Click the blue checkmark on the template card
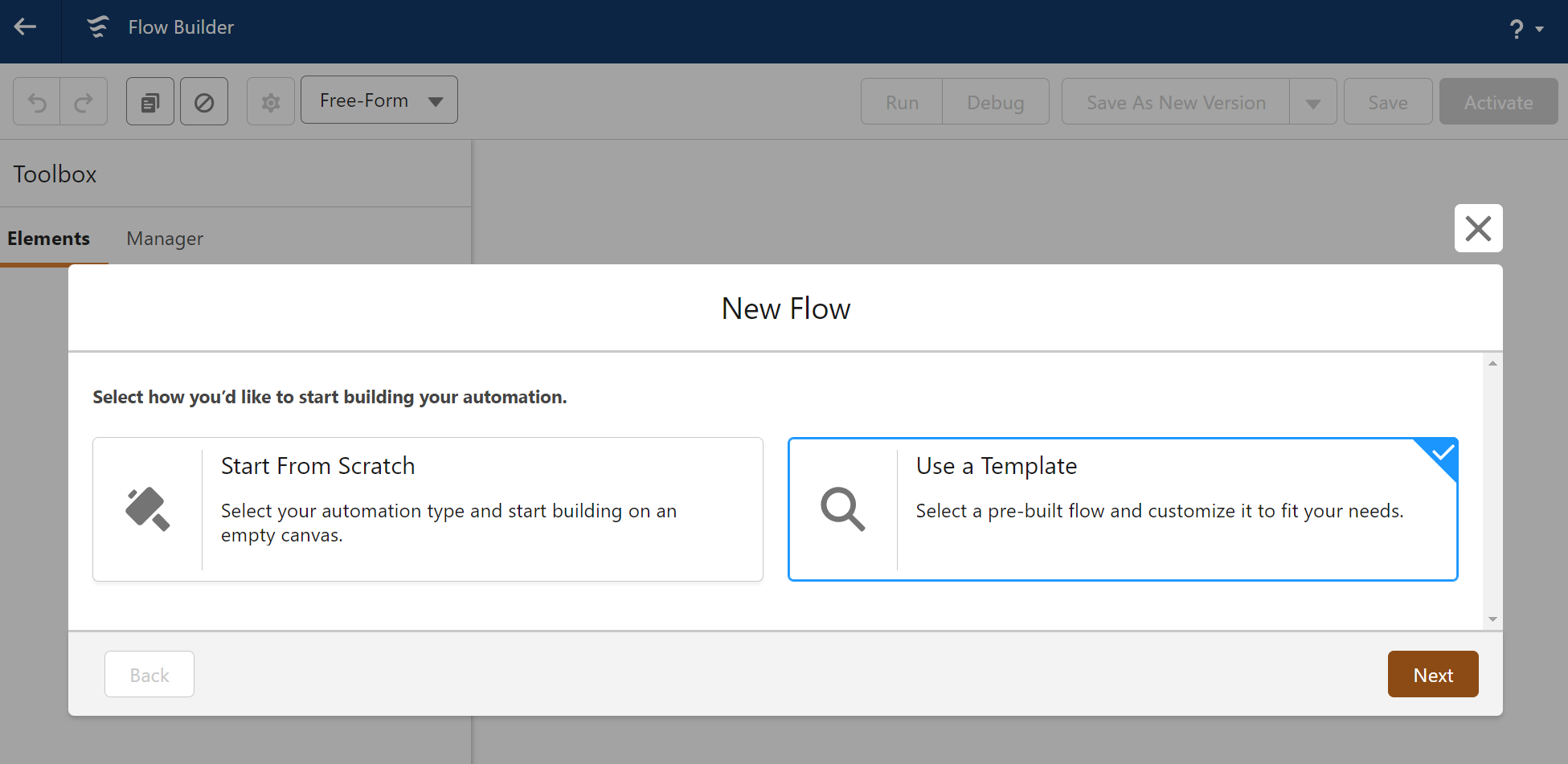1568x764 pixels. pos(1443,453)
